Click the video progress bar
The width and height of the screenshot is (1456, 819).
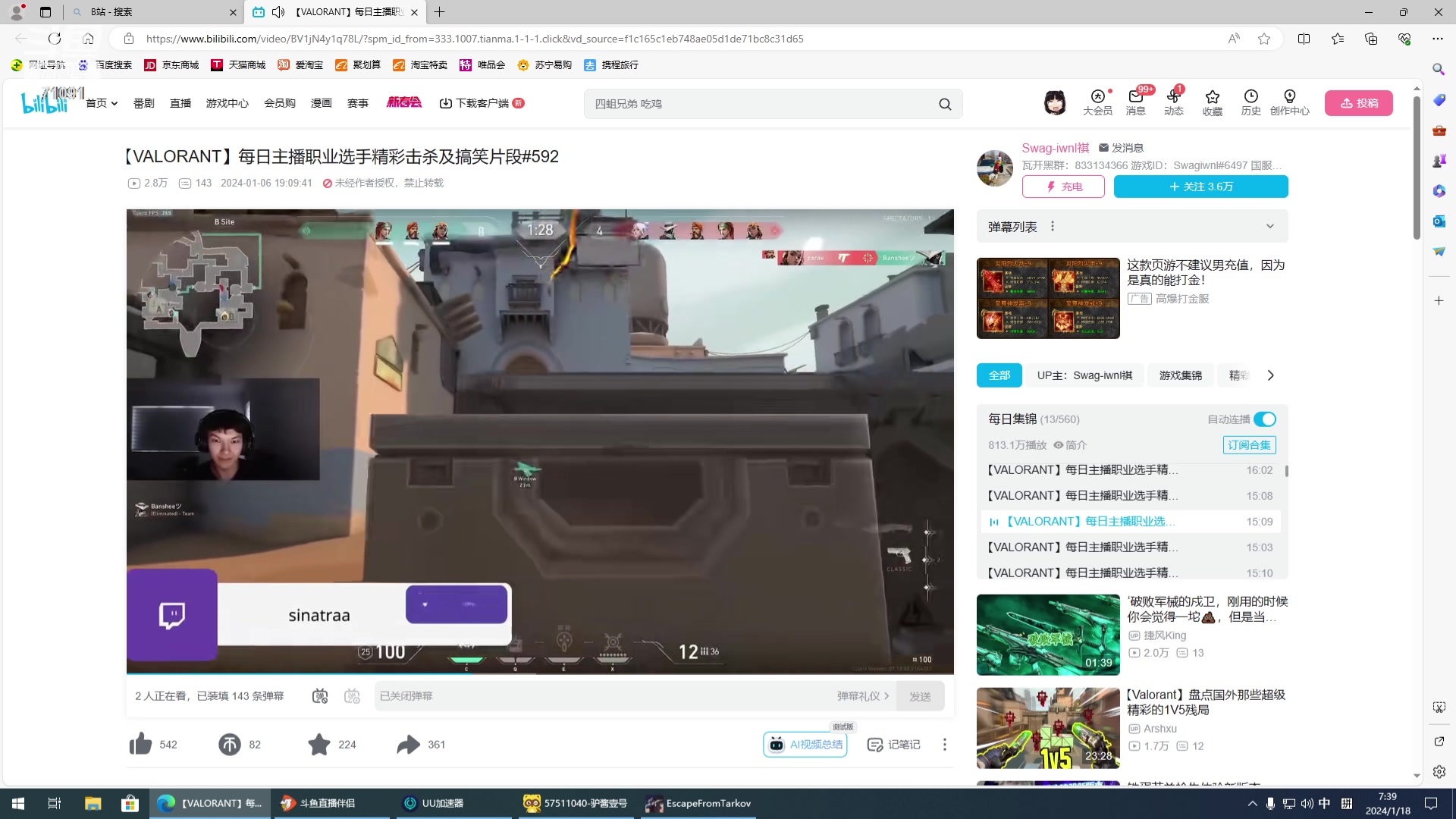click(540, 673)
